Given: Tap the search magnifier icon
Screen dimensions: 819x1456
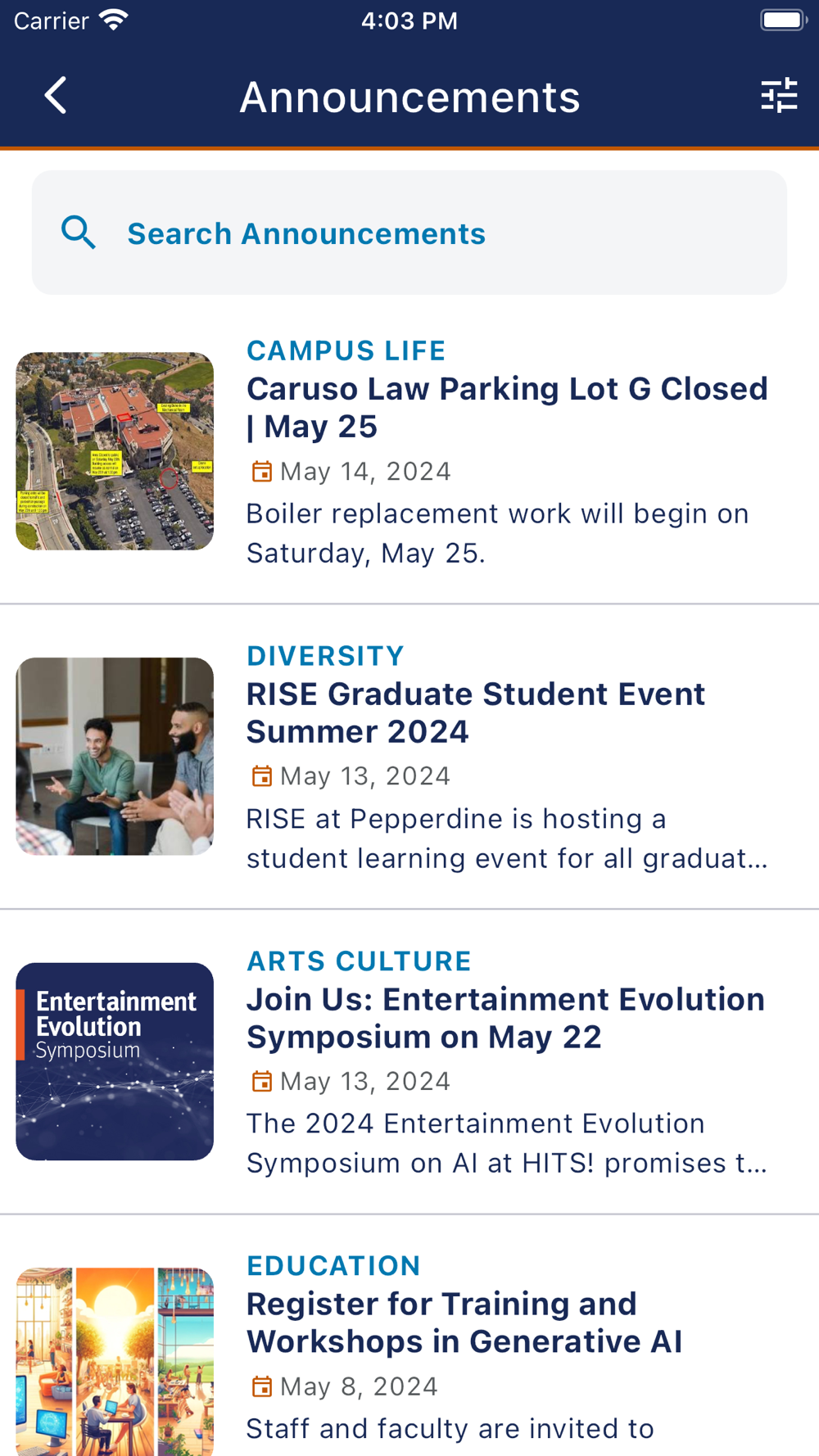Looking at the screenshot, I should coord(79,233).
